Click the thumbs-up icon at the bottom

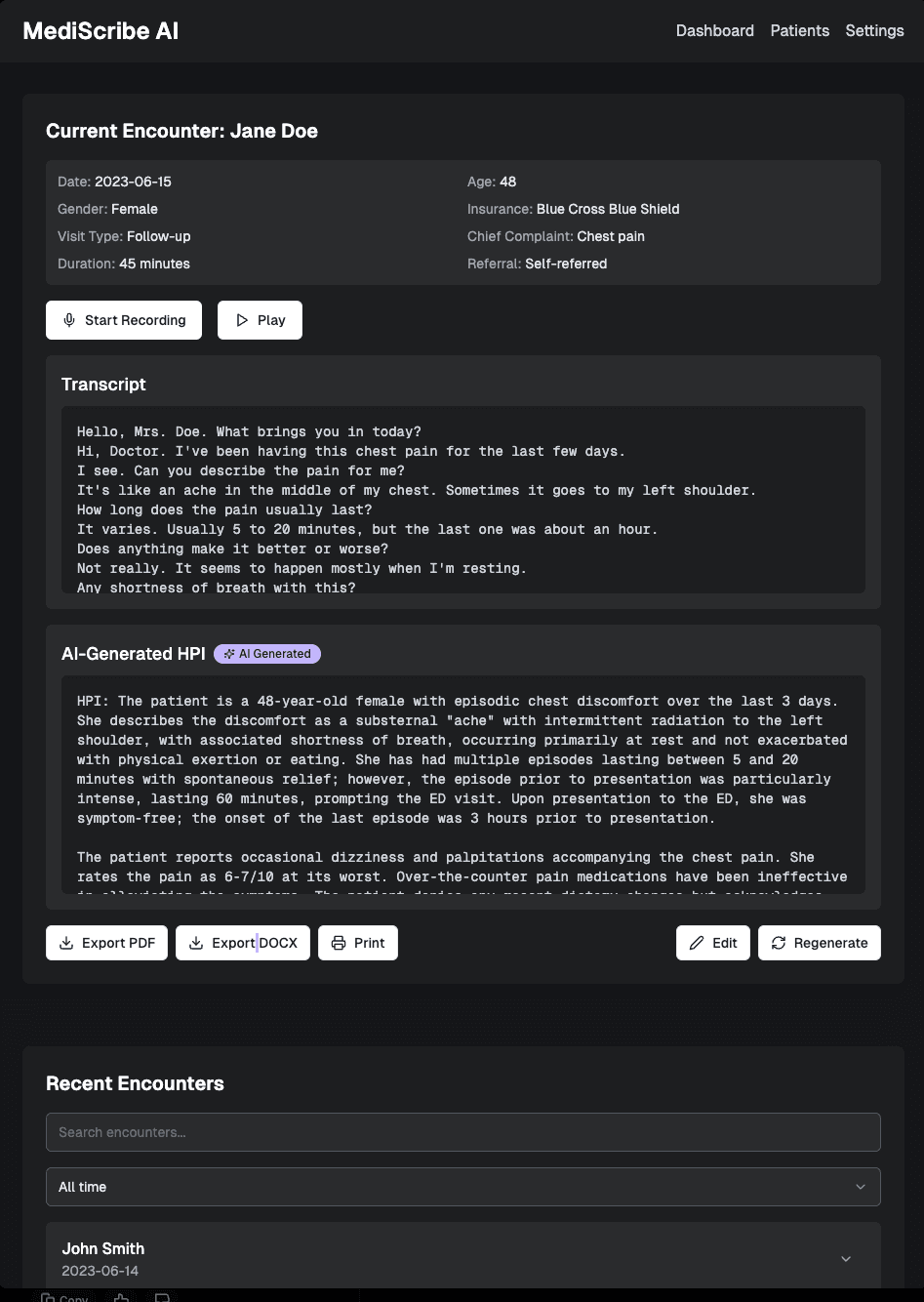click(121, 1298)
